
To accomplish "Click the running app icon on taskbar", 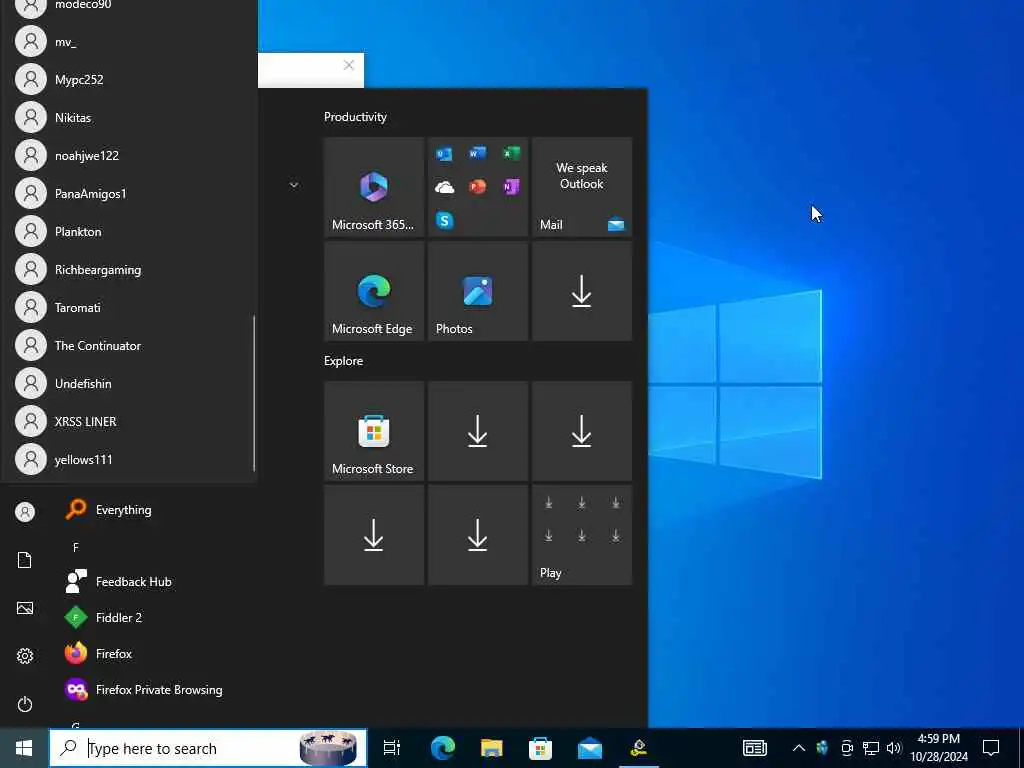I will (639, 748).
